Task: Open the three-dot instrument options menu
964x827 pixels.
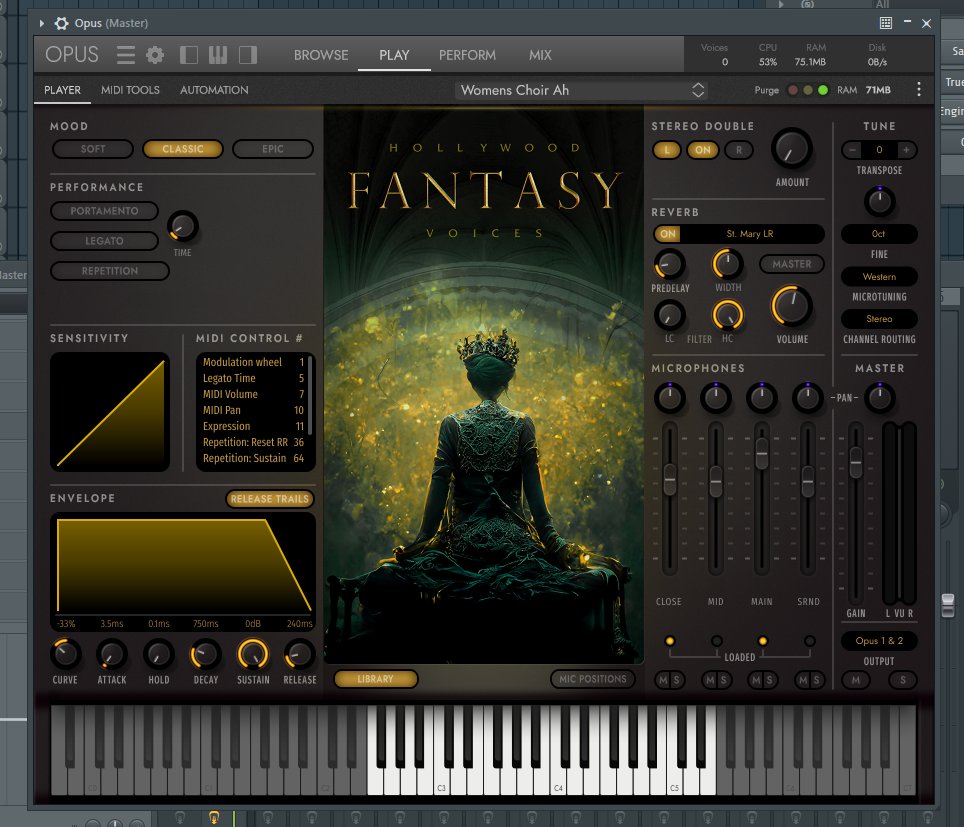Action: [919, 90]
